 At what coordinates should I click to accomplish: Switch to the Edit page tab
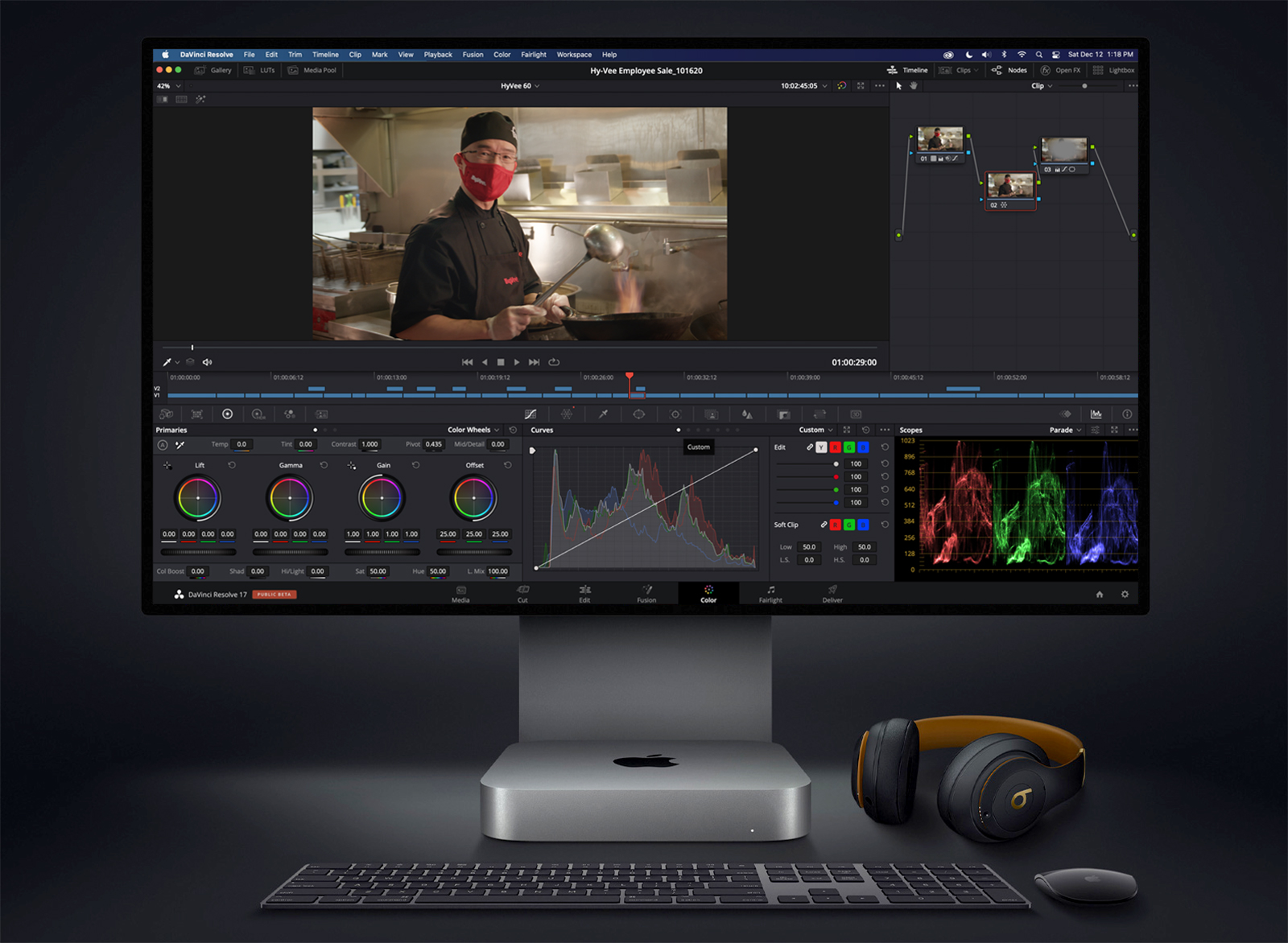(584, 594)
